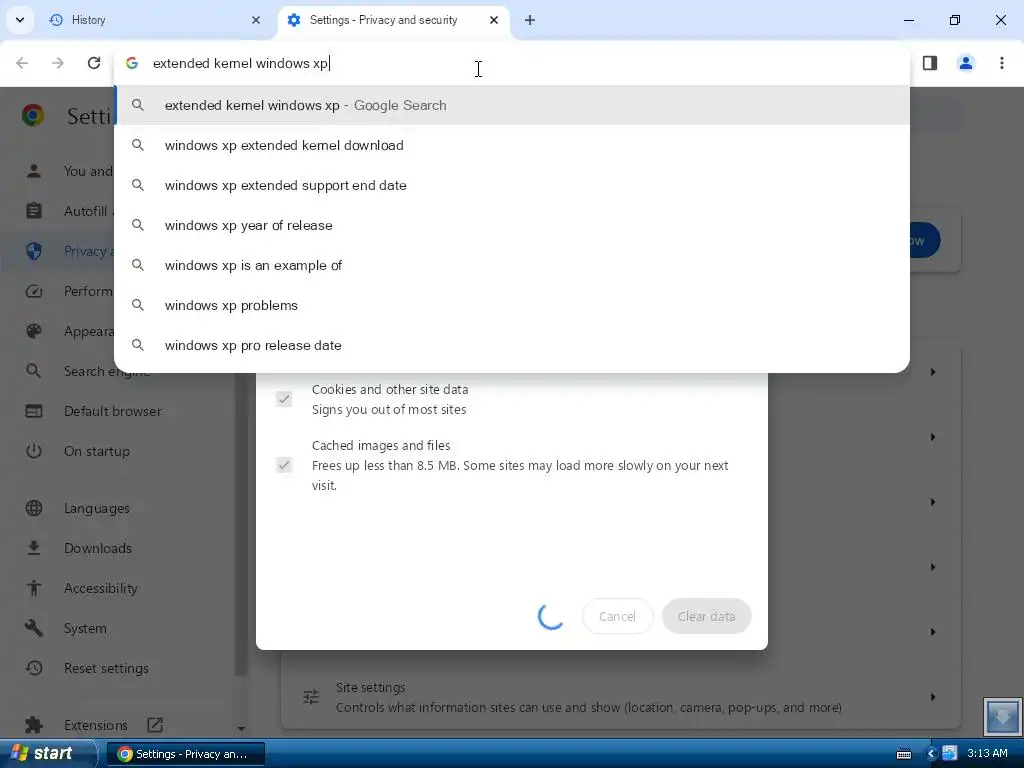Viewport: 1024px width, 768px height.
Task: Click the Extensions puzzle icon
Action: click(x=34, y=725)
